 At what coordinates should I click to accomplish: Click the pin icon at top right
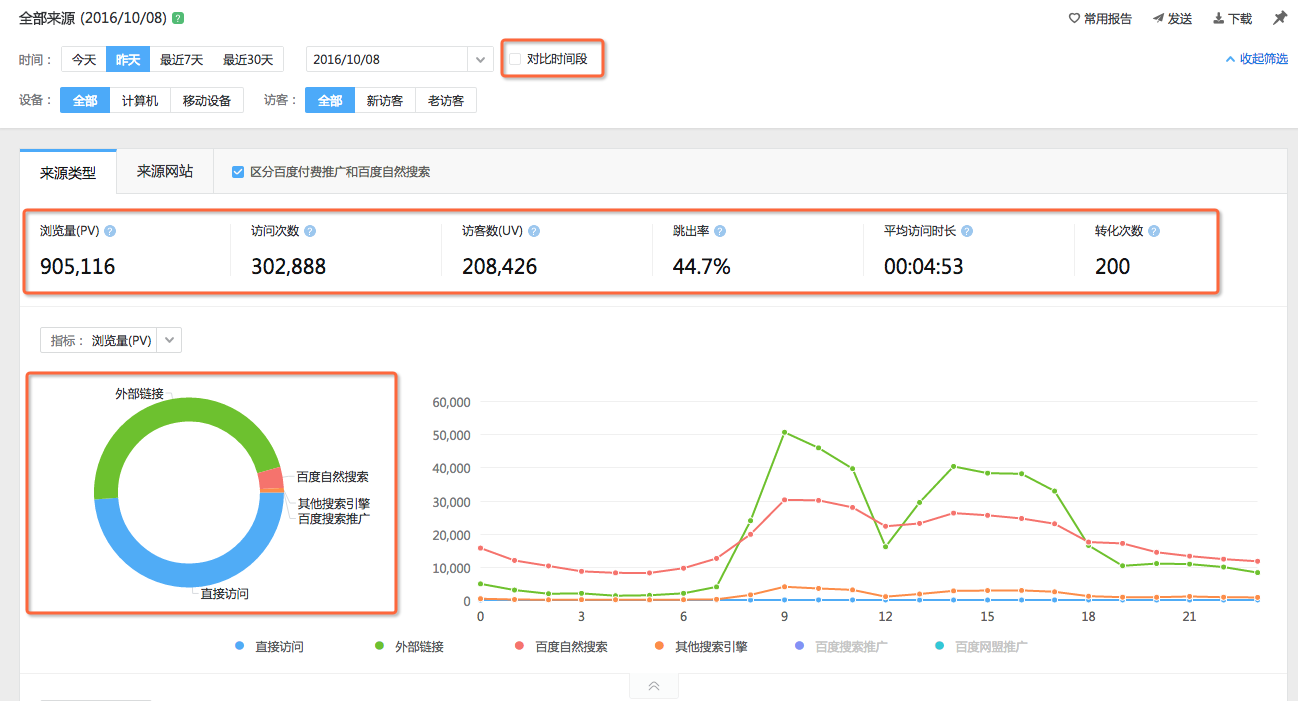point(1279,18)
